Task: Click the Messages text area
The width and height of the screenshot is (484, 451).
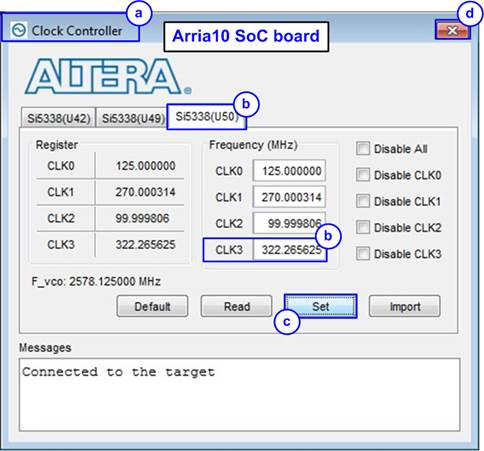Action: click(x=240, y=395)
